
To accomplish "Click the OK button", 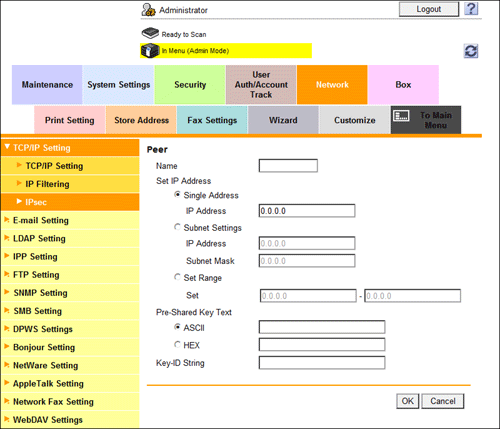I will point(407,401).
